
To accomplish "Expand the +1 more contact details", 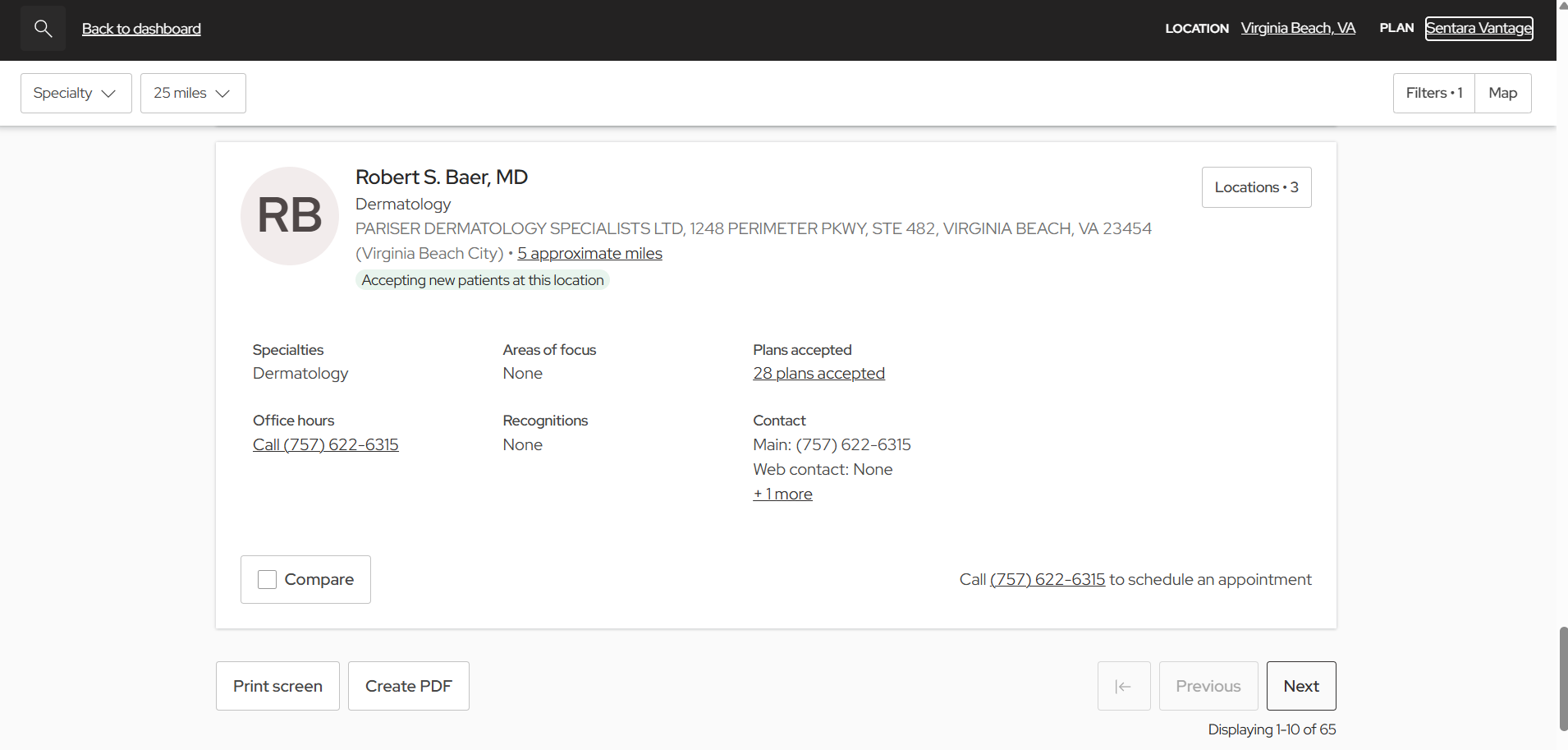I will tap(782, 494).
